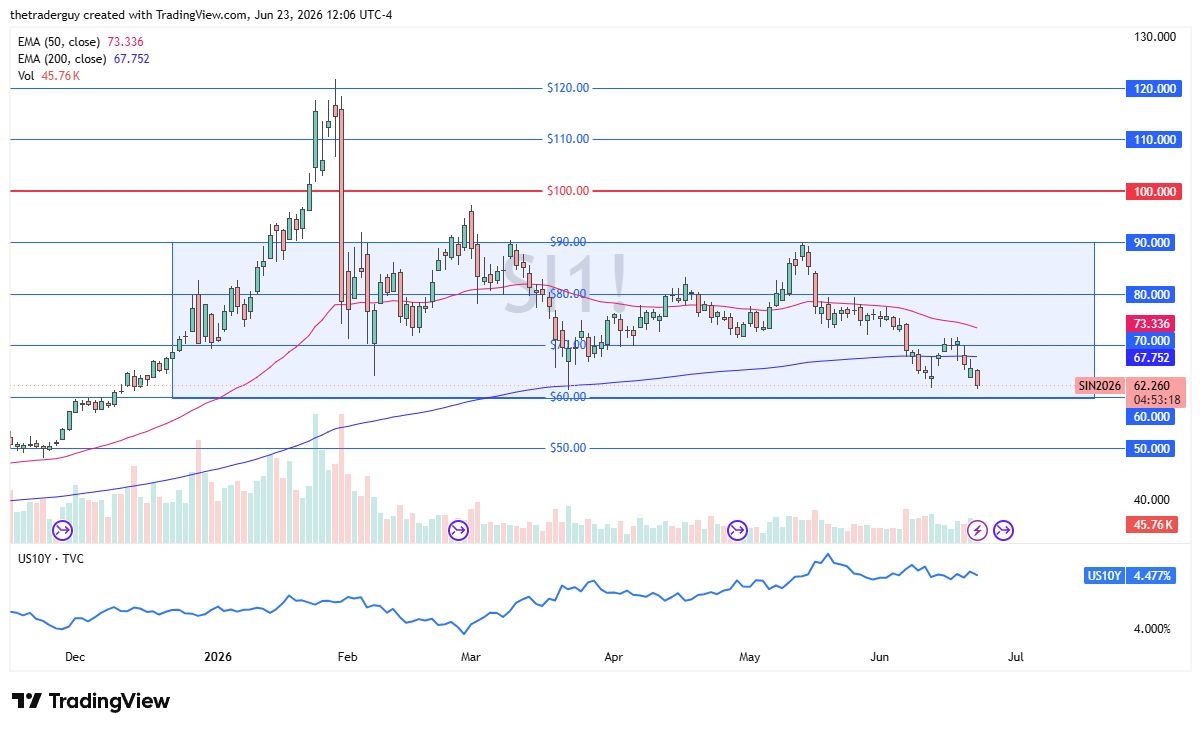Click the $120.00 horizontal line label

(x=568, y=88)
